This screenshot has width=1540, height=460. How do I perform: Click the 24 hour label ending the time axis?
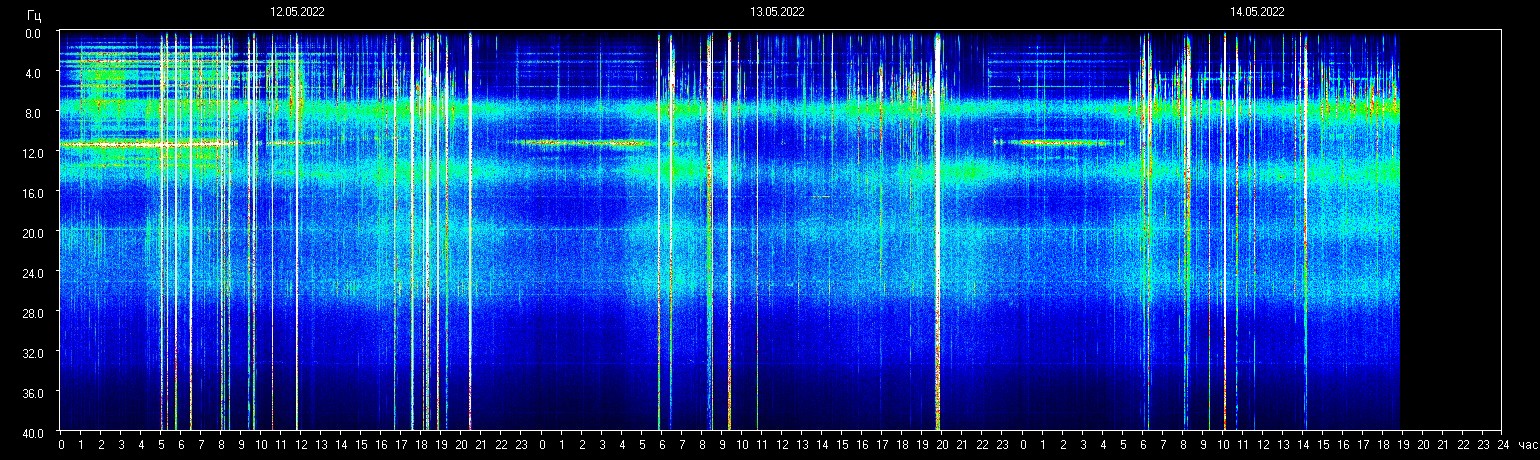pyautogui.click(x=1502, y=446)
